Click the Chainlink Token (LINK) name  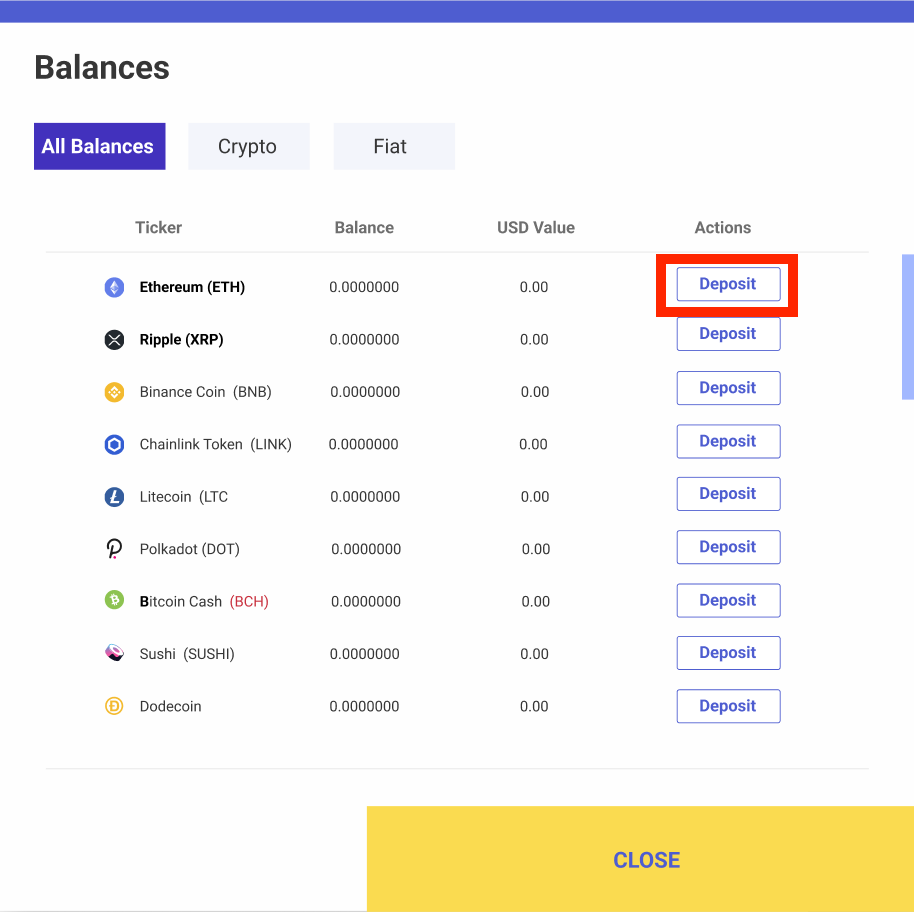point(216,445)
